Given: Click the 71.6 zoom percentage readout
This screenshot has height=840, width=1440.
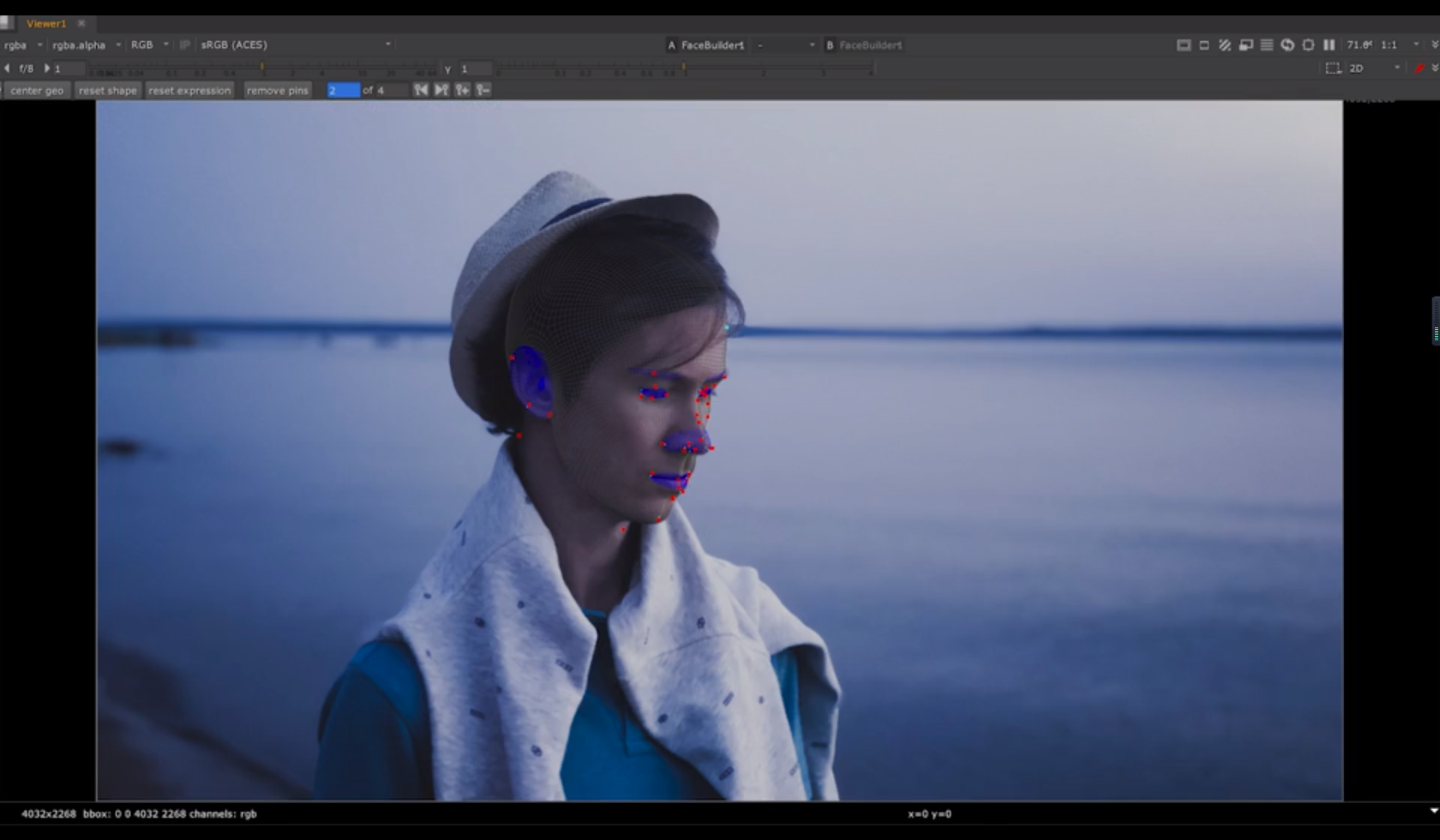Looking at the screenshot, I should [1359, 45].
